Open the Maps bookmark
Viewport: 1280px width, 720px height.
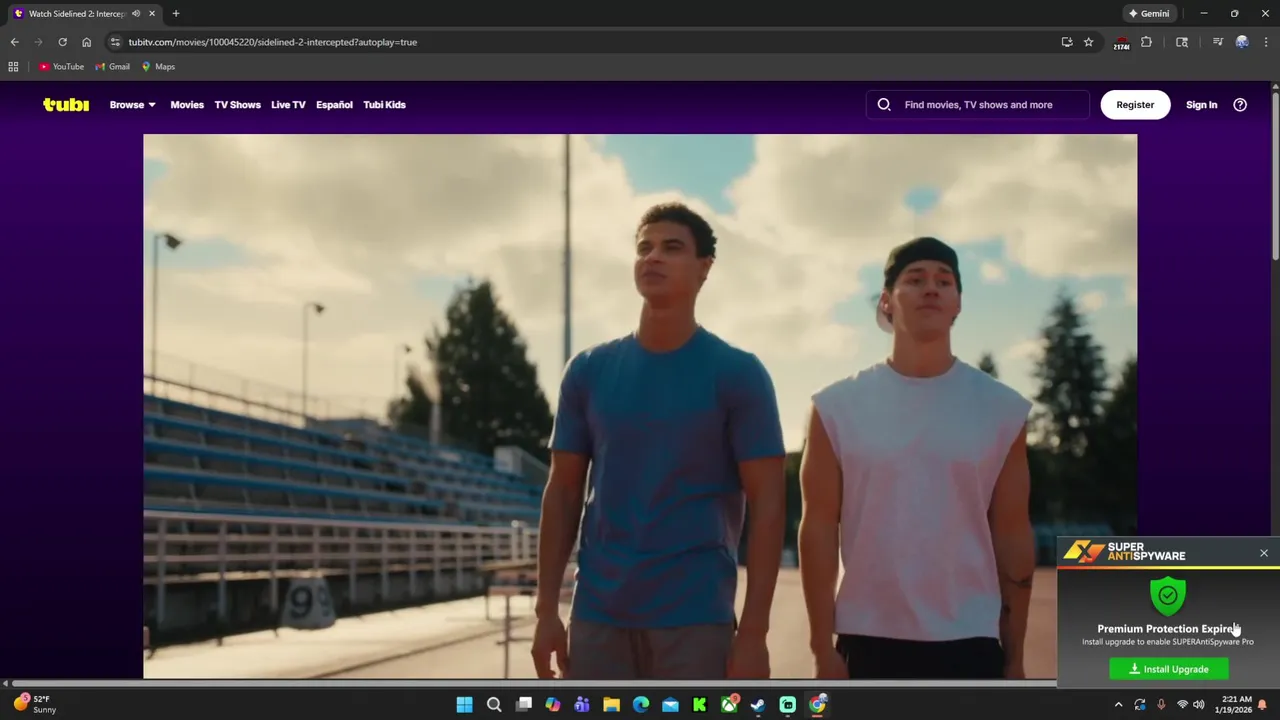click(158, 67)
